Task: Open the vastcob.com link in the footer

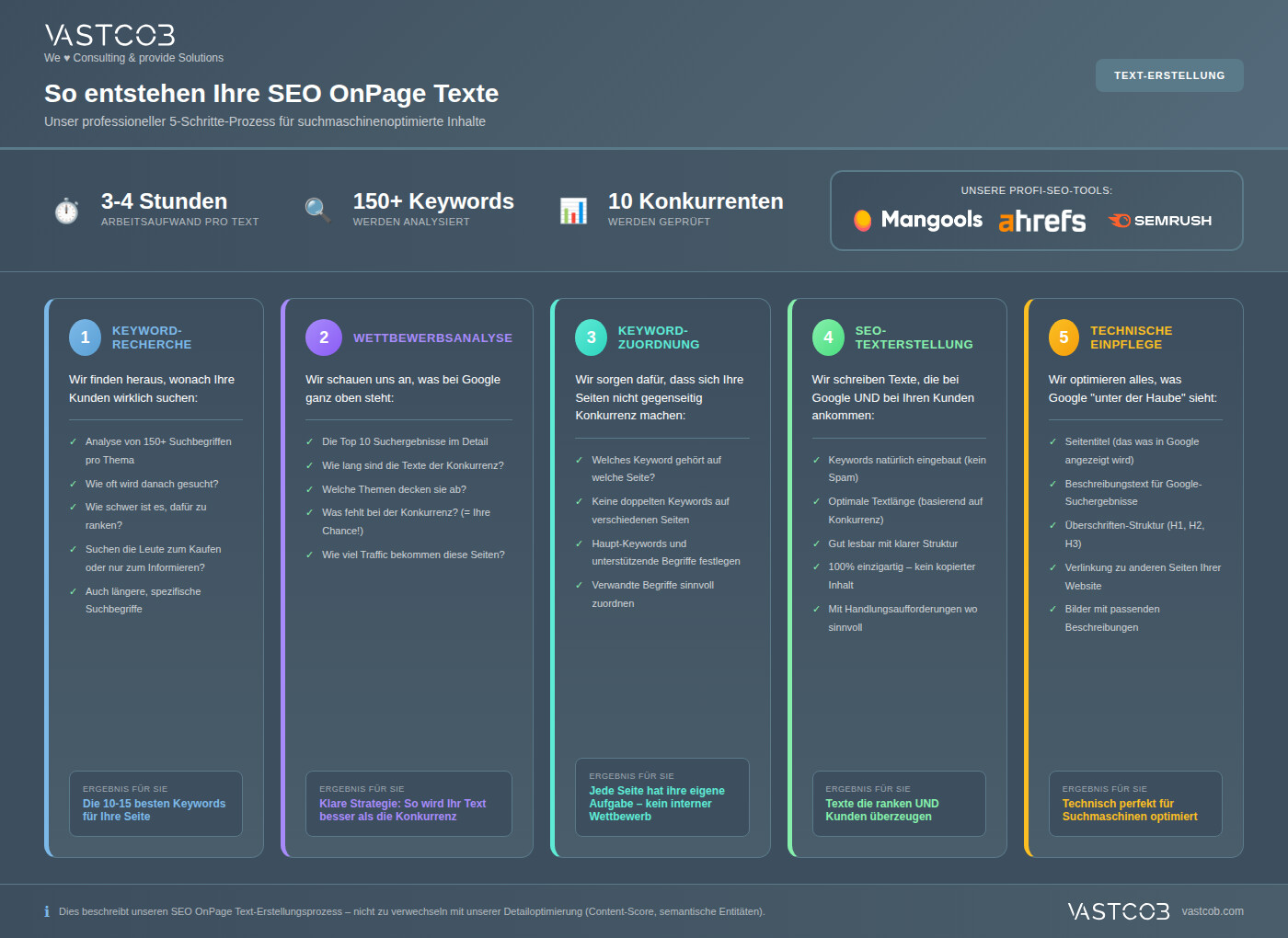Action: point(1213,911)
